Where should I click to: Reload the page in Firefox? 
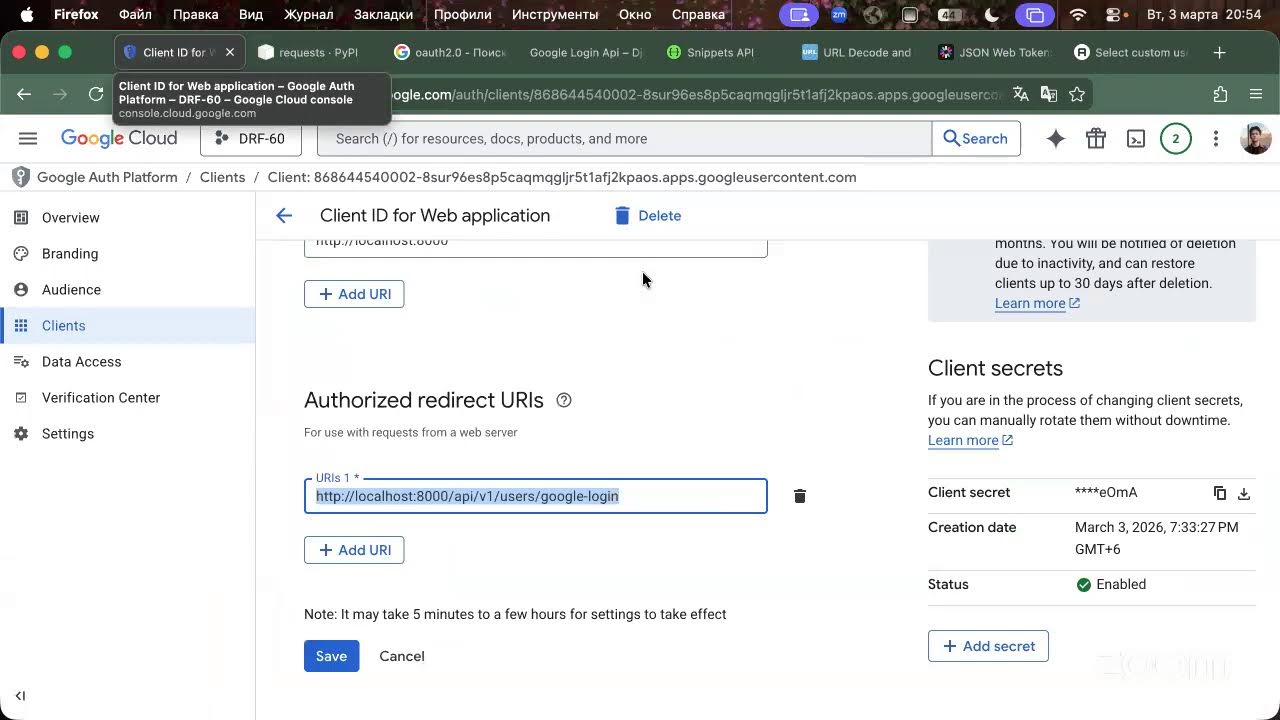point(96,94)
